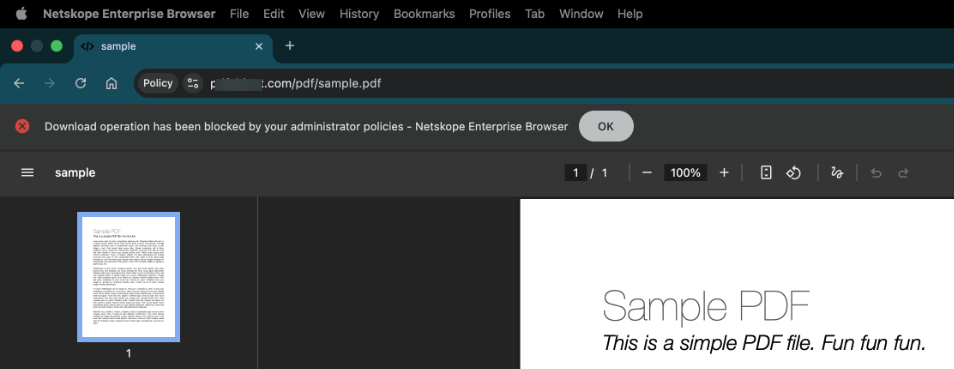The height and width of the screenshot is (369, 954).
Task: Select the sample browser tab
Action: coord(173,46)
